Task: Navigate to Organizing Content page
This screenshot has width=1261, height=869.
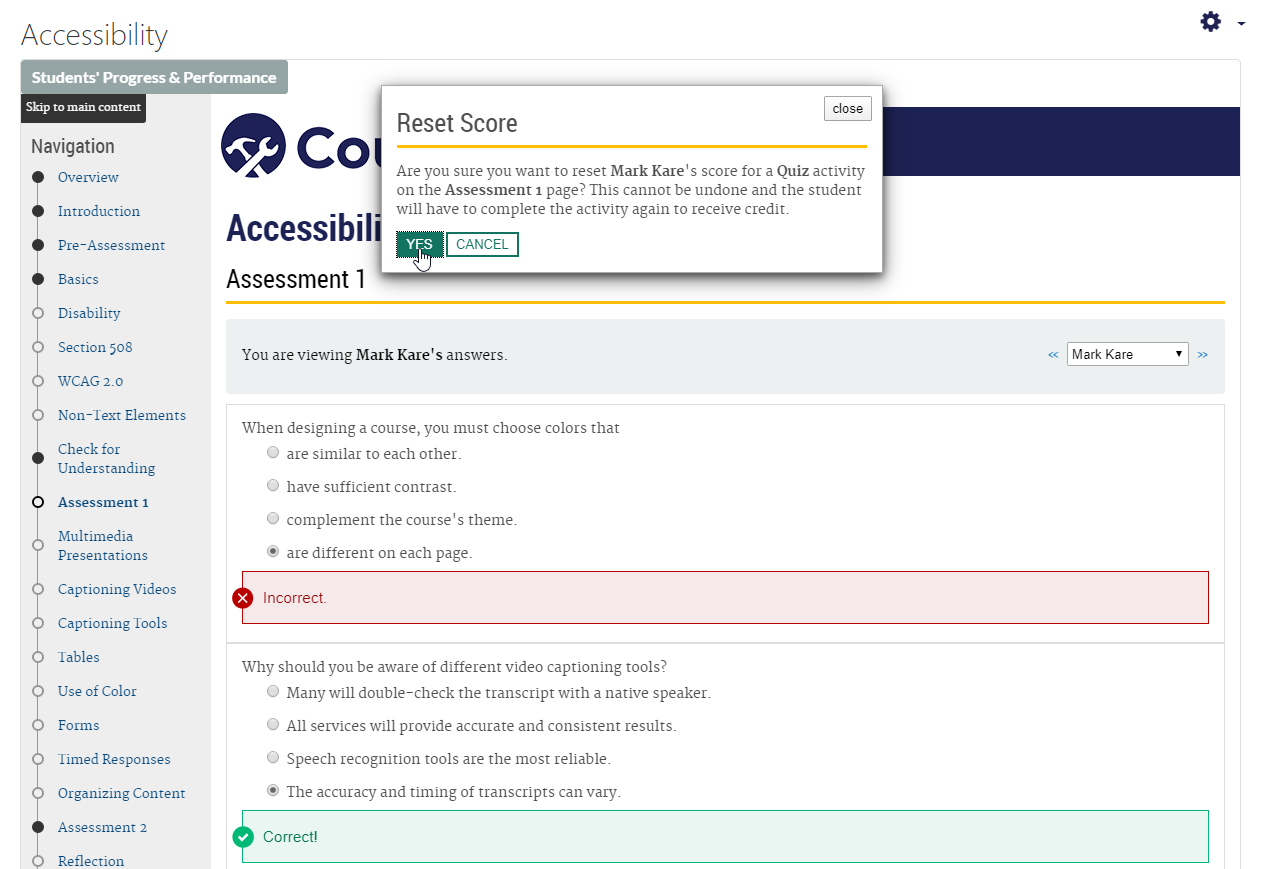Action: [122, 793]
